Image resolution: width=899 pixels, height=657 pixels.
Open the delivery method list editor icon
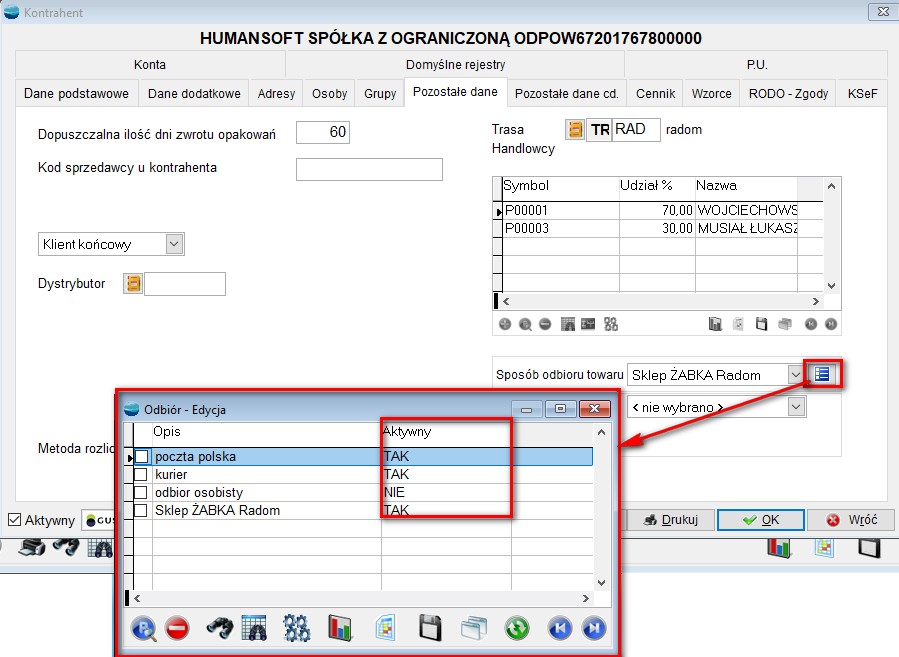[x=821, y=374]
